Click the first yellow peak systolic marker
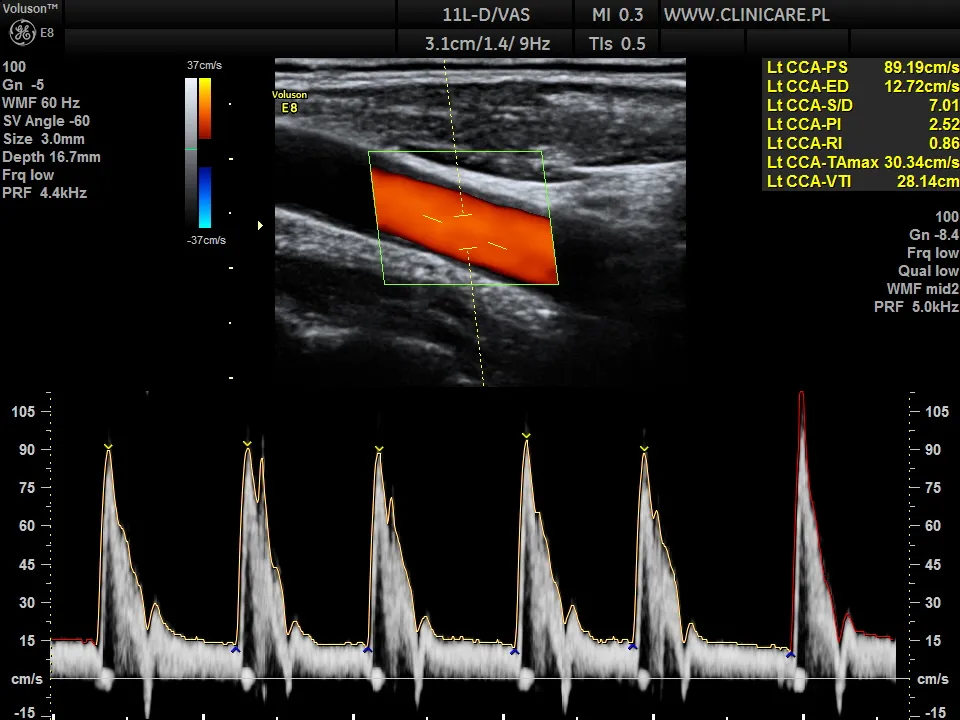960x720 pixels. click(x=108, y=445)
